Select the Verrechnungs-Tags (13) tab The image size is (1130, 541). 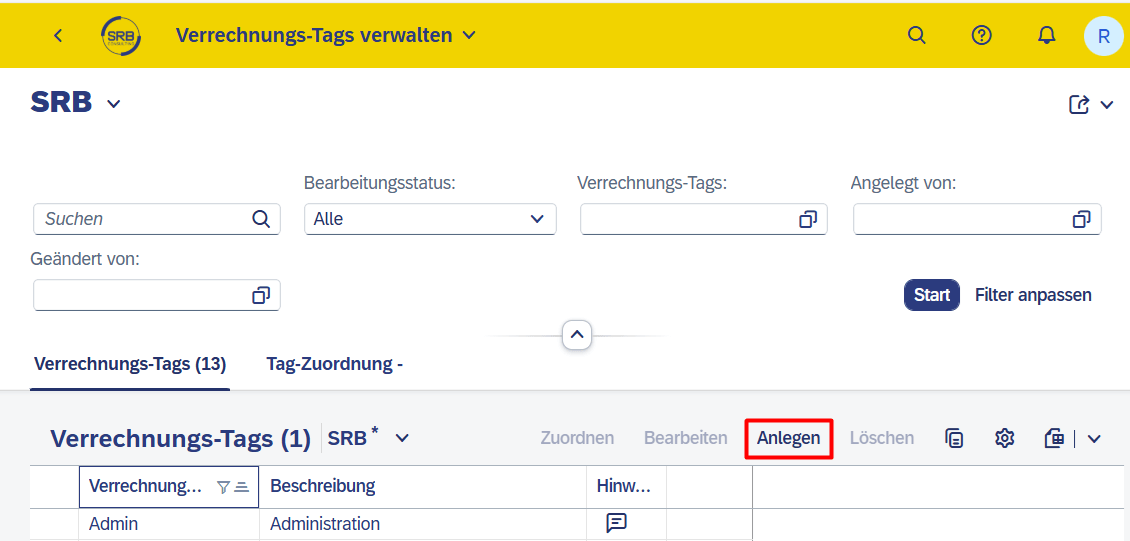[130, 365]
